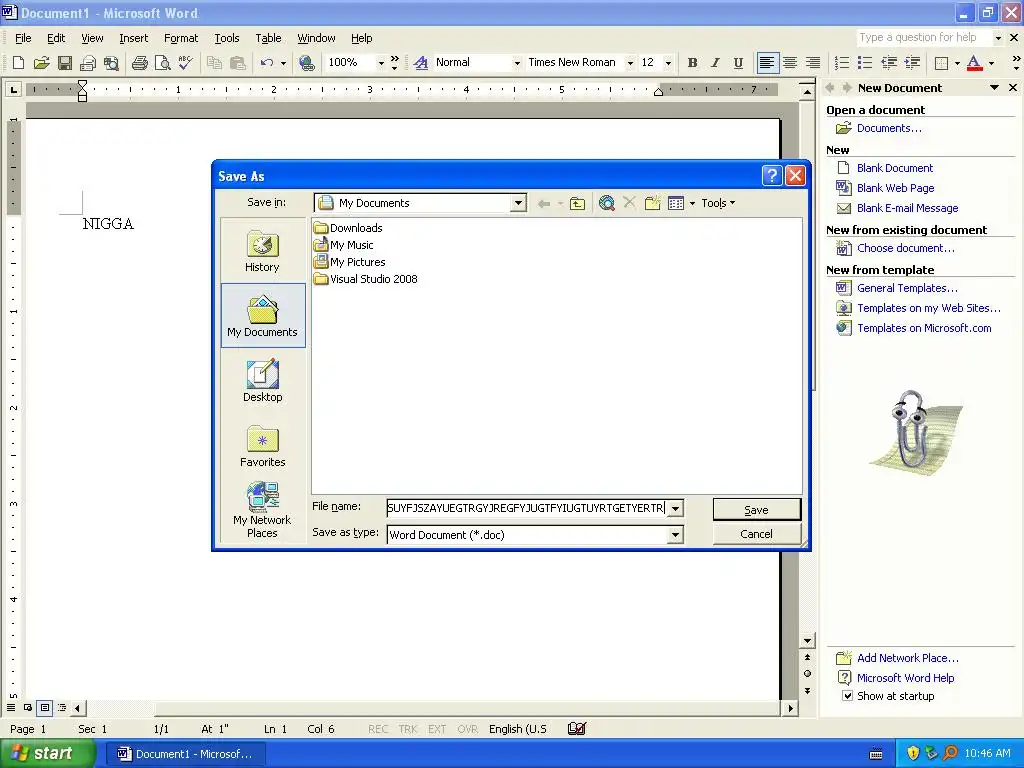Screen dimensions: 1024x768
Task: Click the Microsoft Word Help link
Action: click(905, 678)
